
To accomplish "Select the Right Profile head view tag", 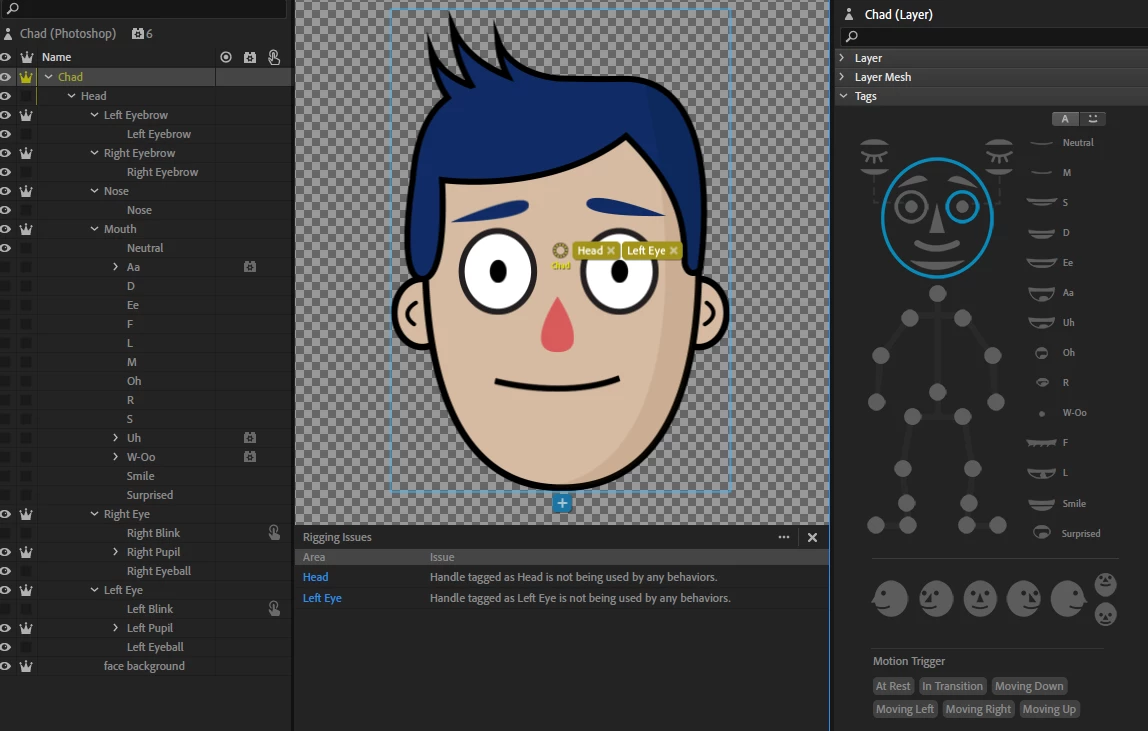I will pyautogui.click(x=1069, y=598).
